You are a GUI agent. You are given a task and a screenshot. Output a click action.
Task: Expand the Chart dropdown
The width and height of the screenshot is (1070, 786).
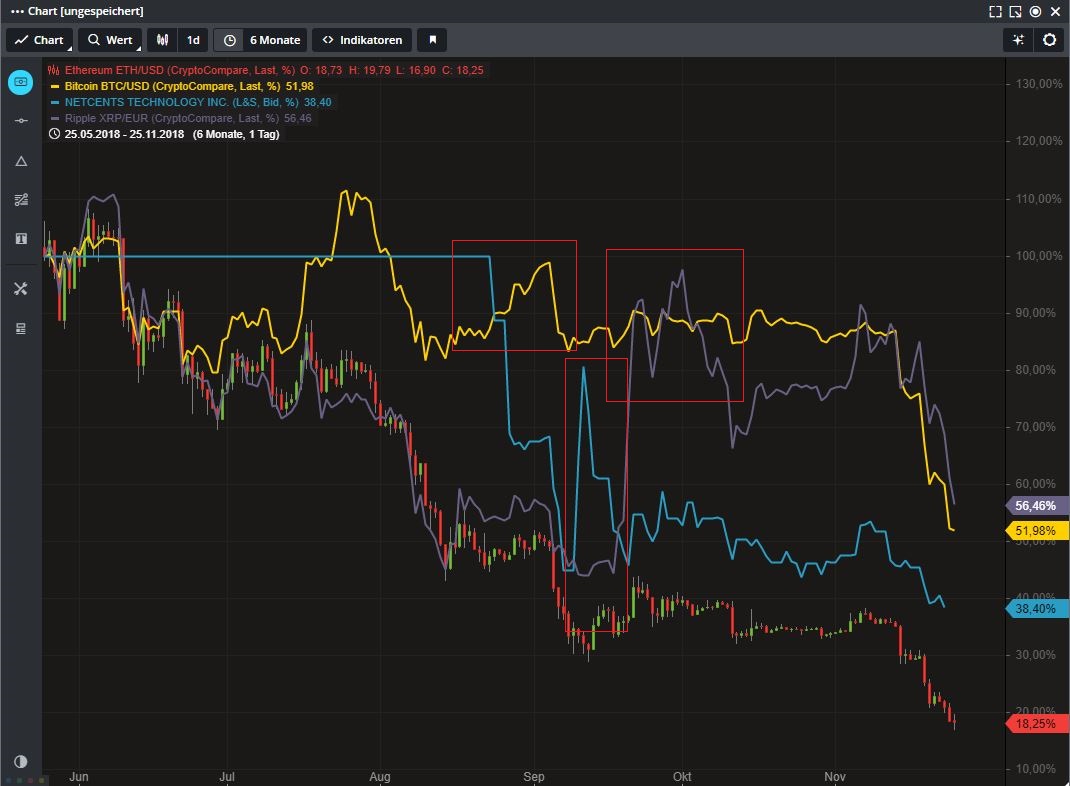tap(40, 40)
